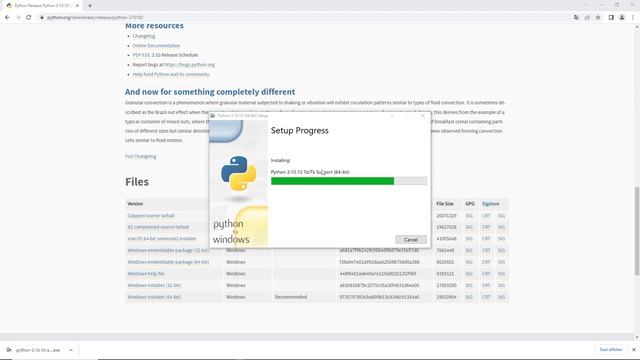Close the Python Release tab
The width and height of the screenshot is (640, 360).
click(x=77, y=6)
